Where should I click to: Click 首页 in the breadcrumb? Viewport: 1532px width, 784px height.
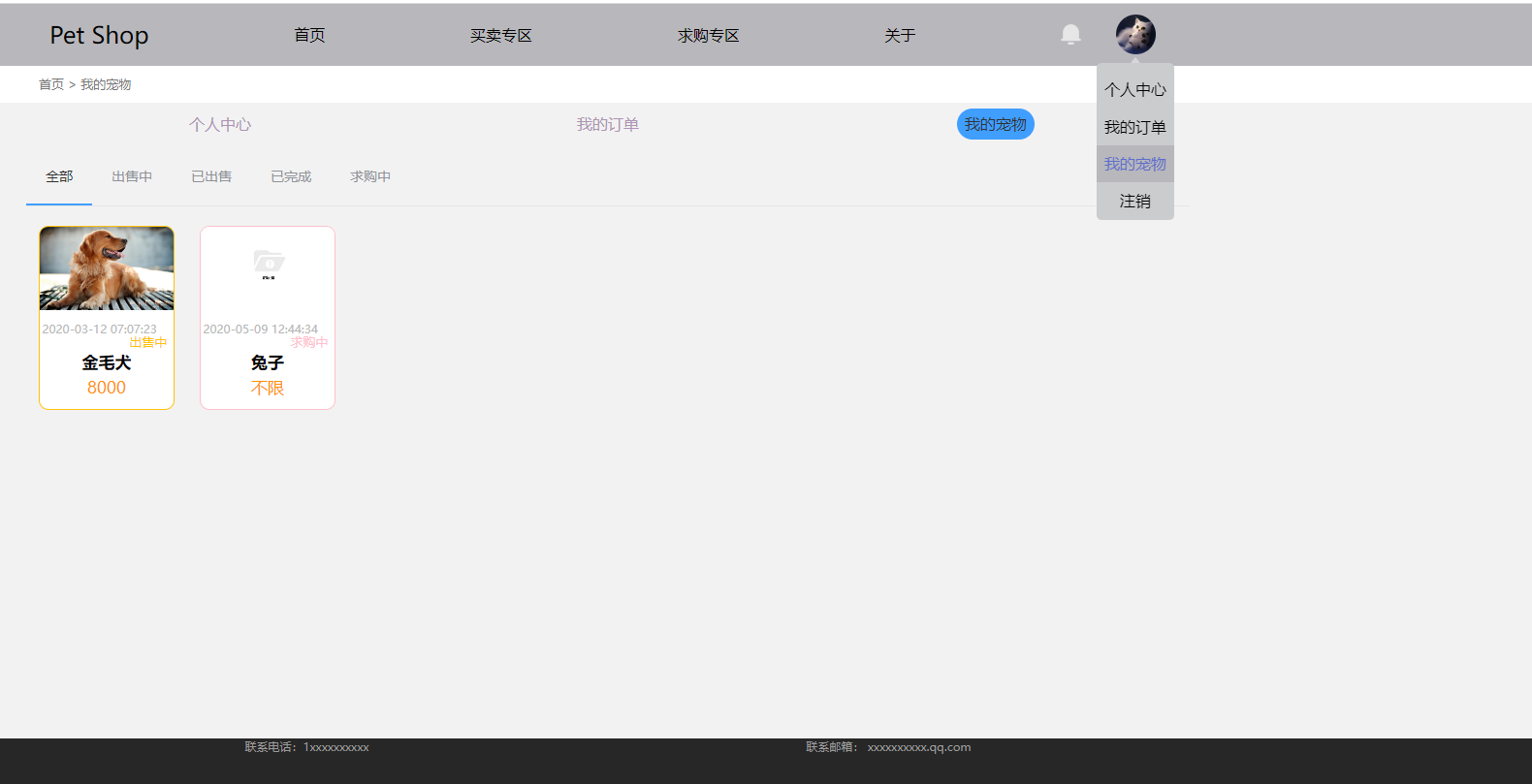(51, 85)
